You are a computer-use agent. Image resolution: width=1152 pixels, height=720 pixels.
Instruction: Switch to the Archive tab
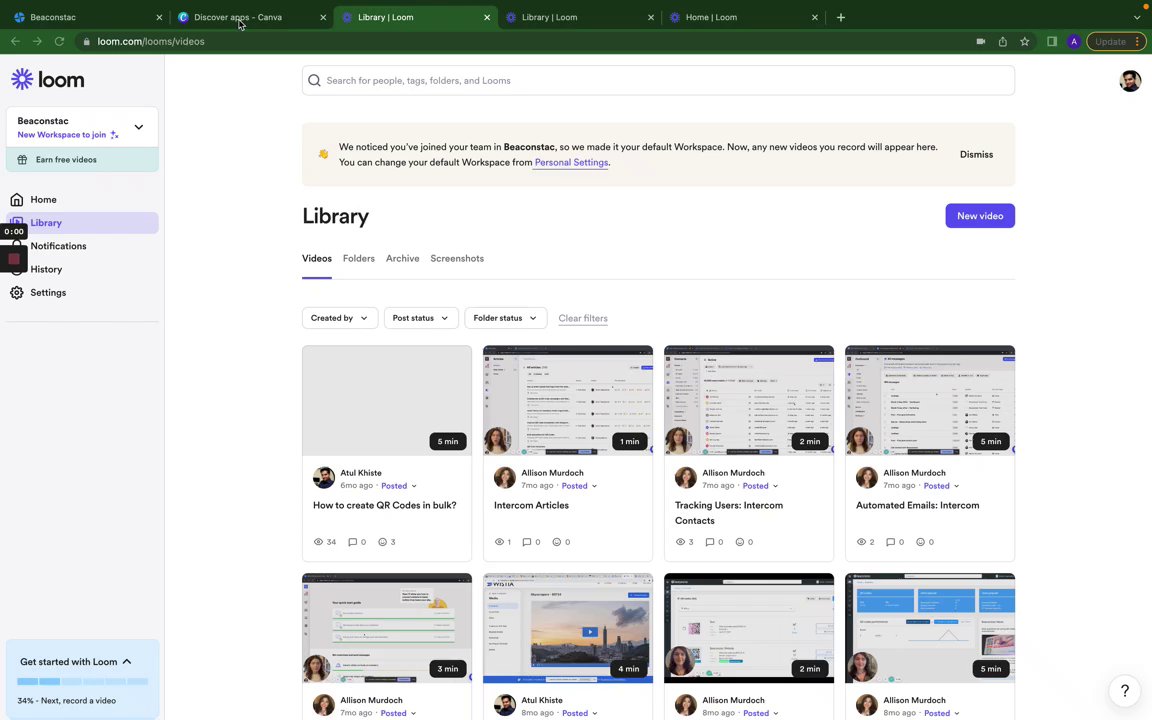tap(403, 259)
